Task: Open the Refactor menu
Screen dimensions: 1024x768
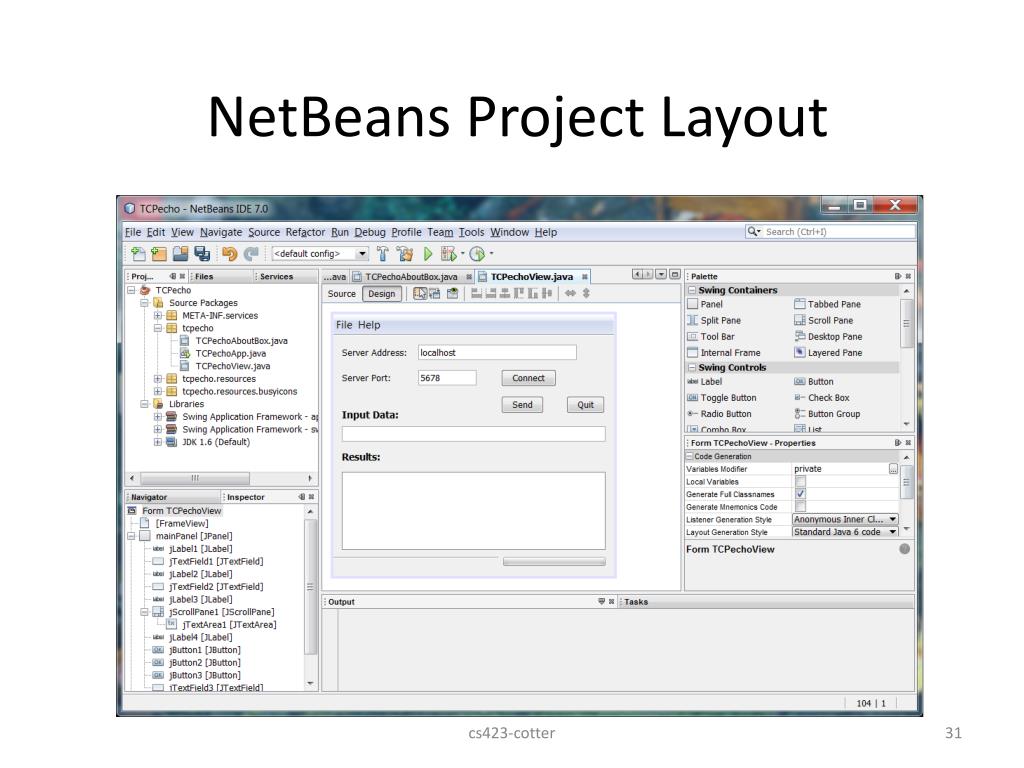Action: 305,232
